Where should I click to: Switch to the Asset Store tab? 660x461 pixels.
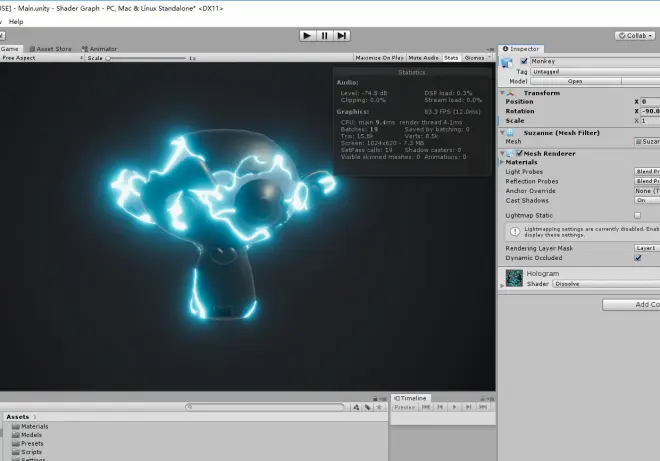coord(51,49)
